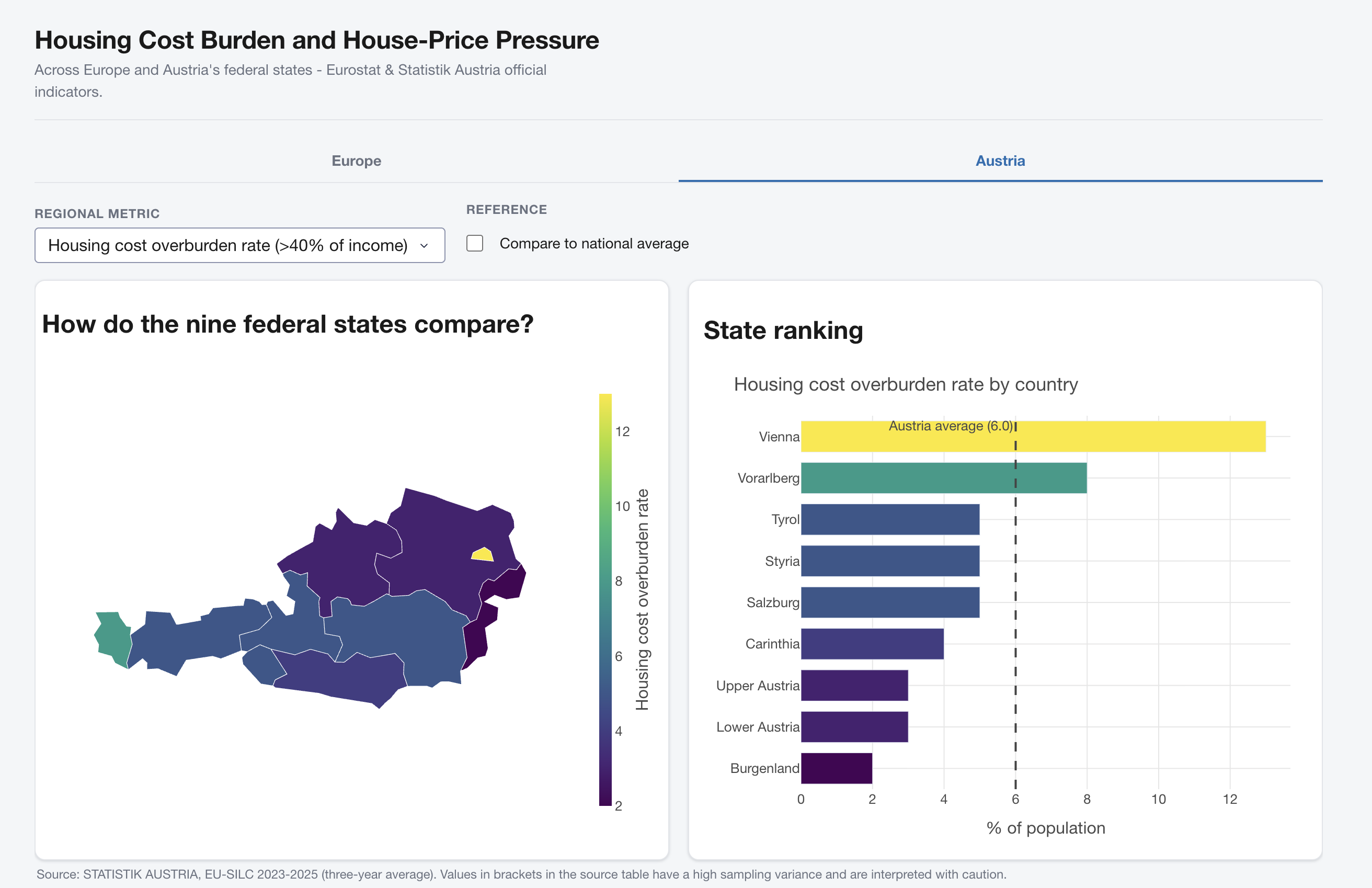Viewport: 1372px width, 888px height.
Task: Click the viridis color scale bar
Action: (x=605, y=600)
